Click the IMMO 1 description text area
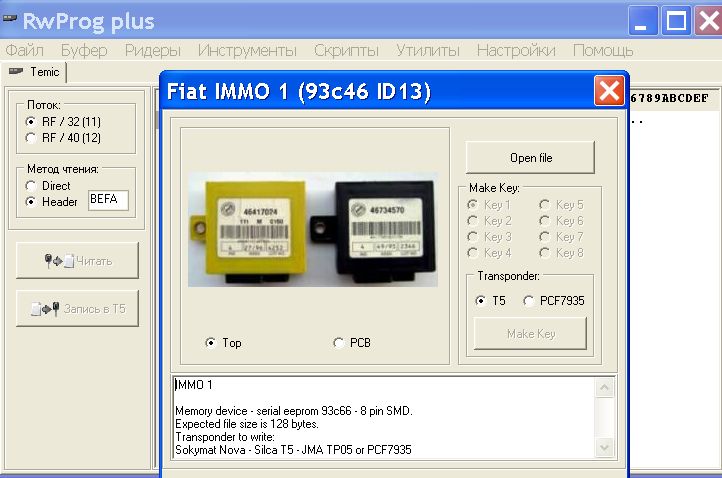The height and width of the screenshot is (478, 722). [x=384, y=417]
